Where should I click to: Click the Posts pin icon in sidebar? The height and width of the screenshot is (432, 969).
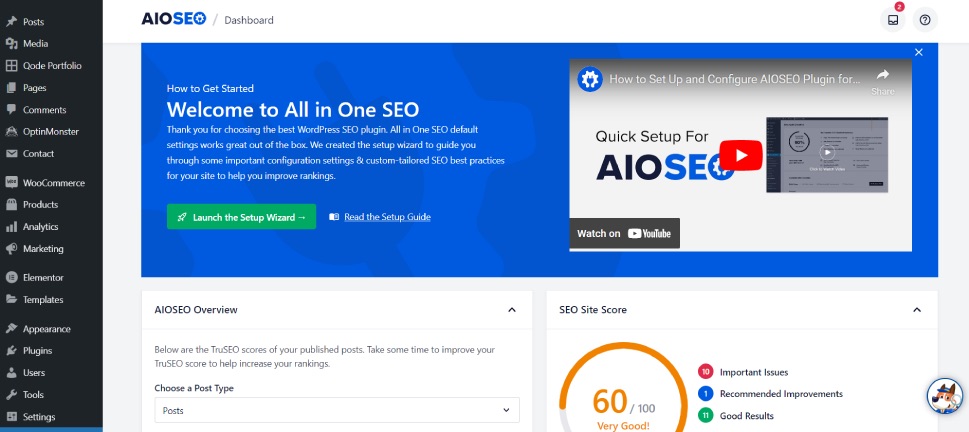pos(11,22)
